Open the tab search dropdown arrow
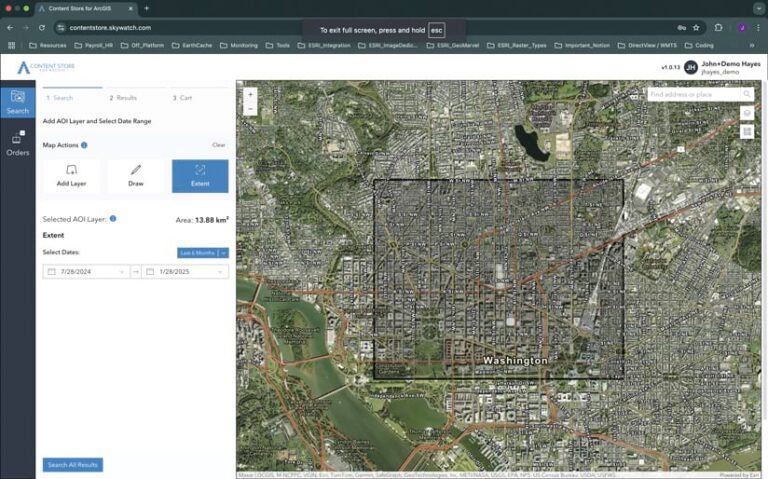Viewport: 768px width, 479px height. coord(758,8)
